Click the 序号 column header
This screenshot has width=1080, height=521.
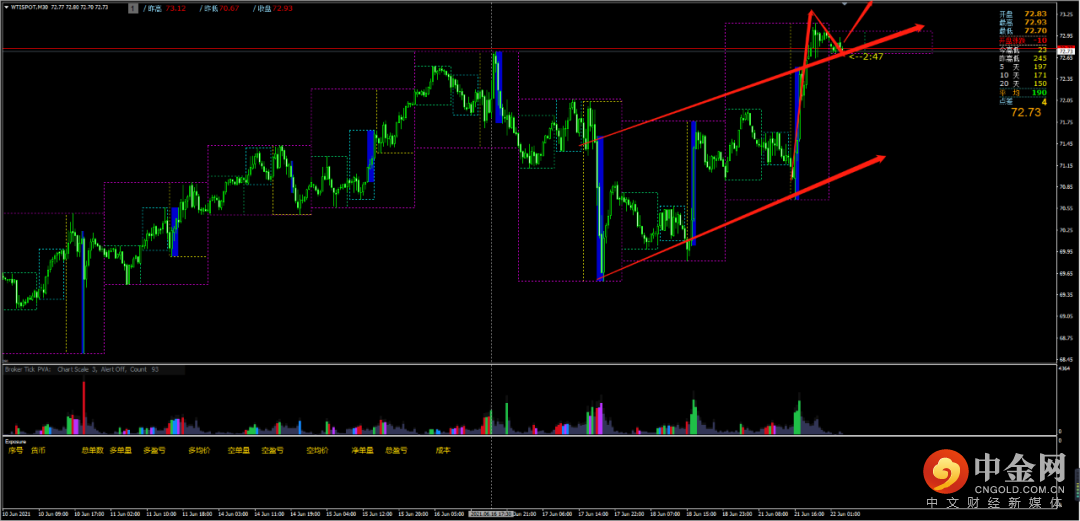coord(16,450)
